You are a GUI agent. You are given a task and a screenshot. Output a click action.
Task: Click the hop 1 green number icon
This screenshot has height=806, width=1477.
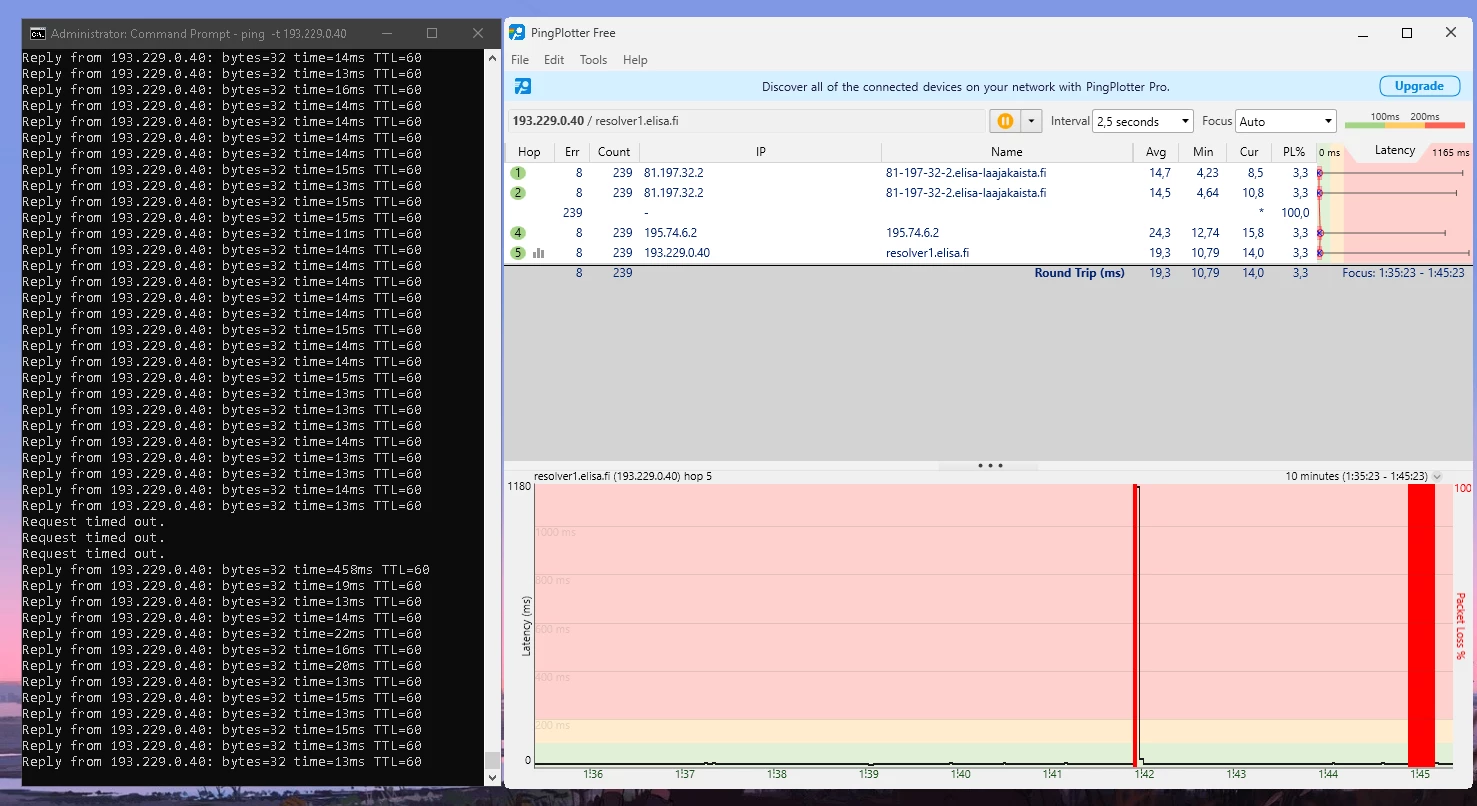[518, 173]
